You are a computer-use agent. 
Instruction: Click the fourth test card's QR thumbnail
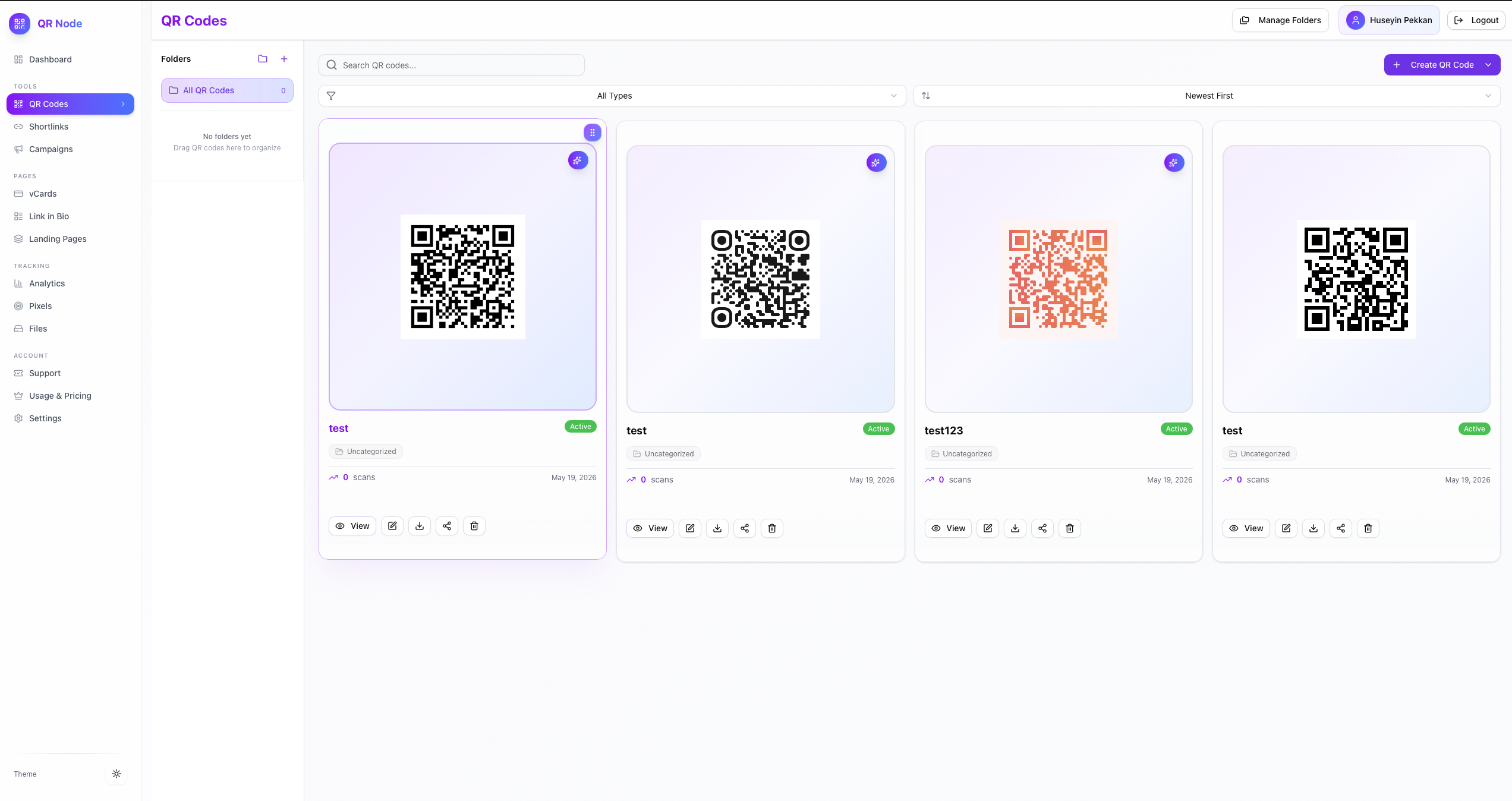point(1356,279)
